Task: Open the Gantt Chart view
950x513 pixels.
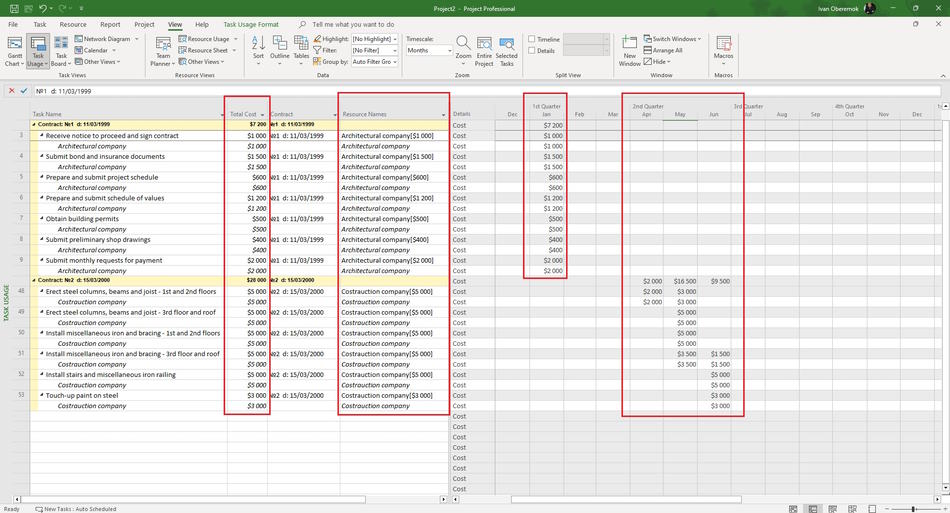Action: point(15,51)
